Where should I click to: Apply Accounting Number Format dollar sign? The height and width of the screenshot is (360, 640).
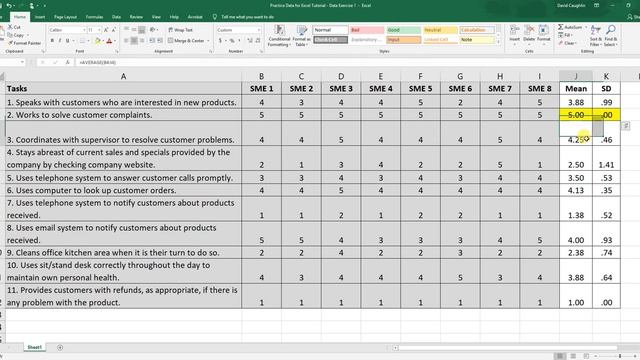(220, 41)
